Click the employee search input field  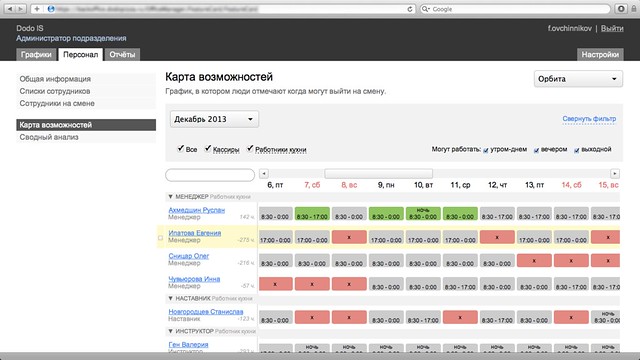(210, 175)
